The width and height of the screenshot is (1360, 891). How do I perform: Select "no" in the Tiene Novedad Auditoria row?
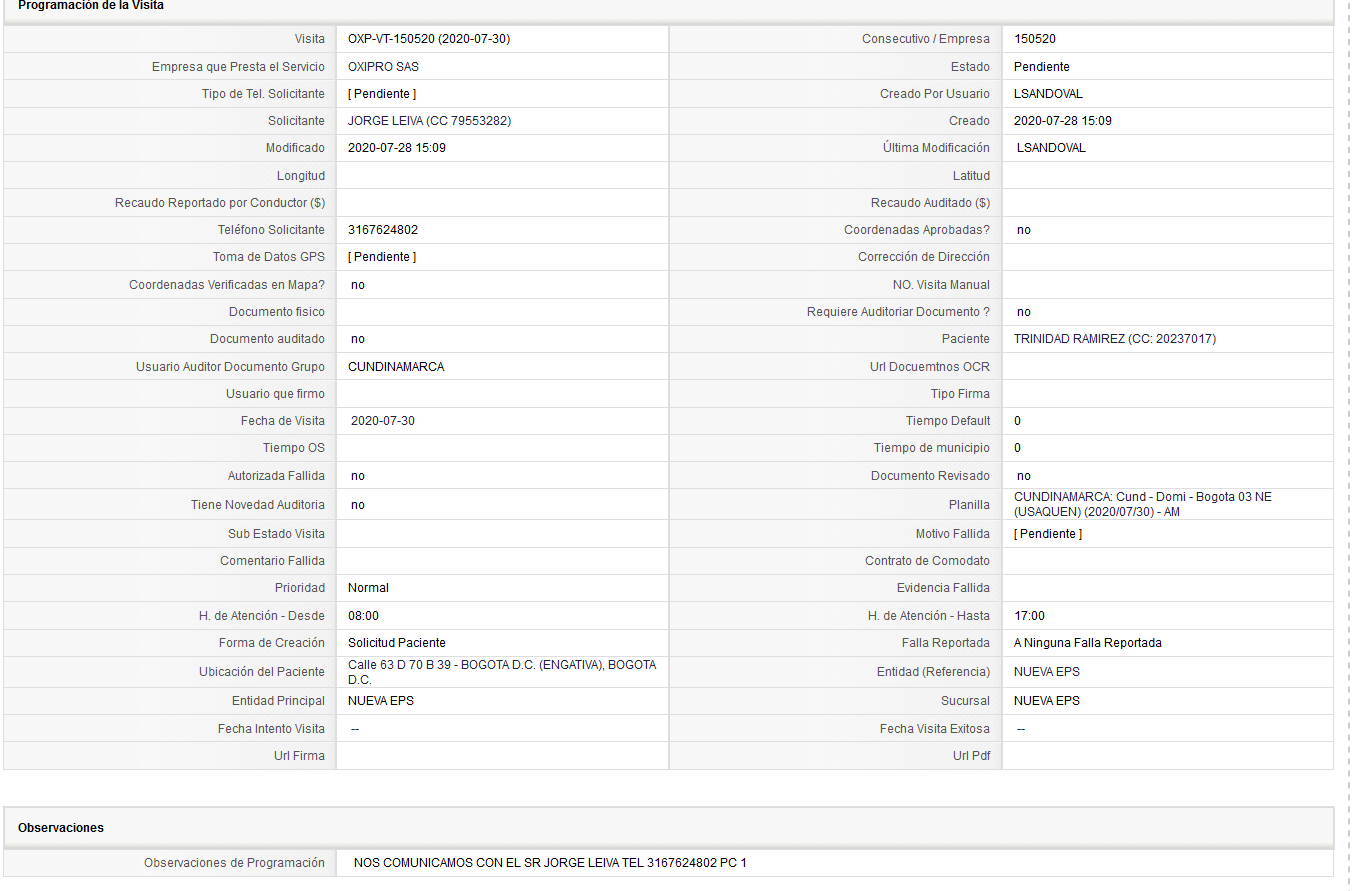pos(358,505)
